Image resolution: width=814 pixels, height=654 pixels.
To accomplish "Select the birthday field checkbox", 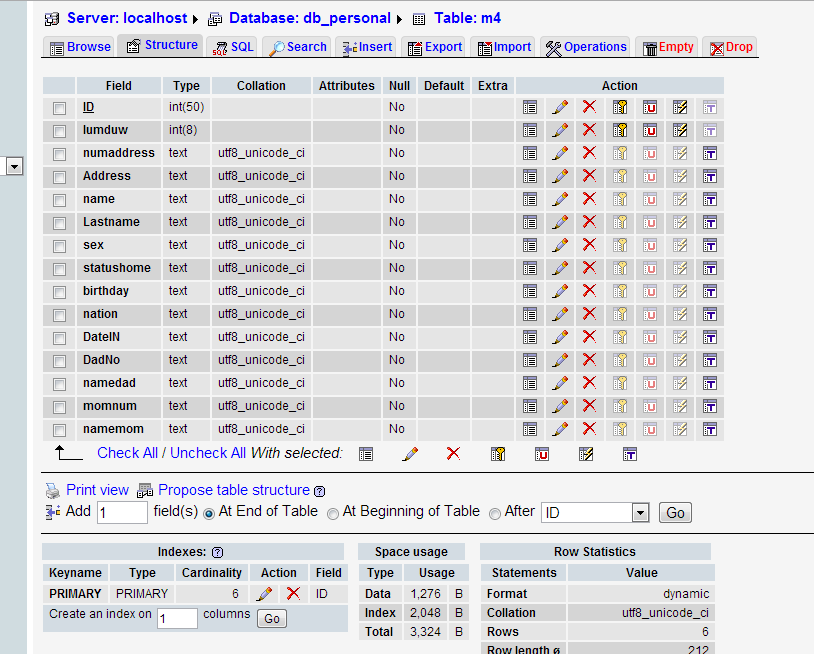I will pos(60,292).
